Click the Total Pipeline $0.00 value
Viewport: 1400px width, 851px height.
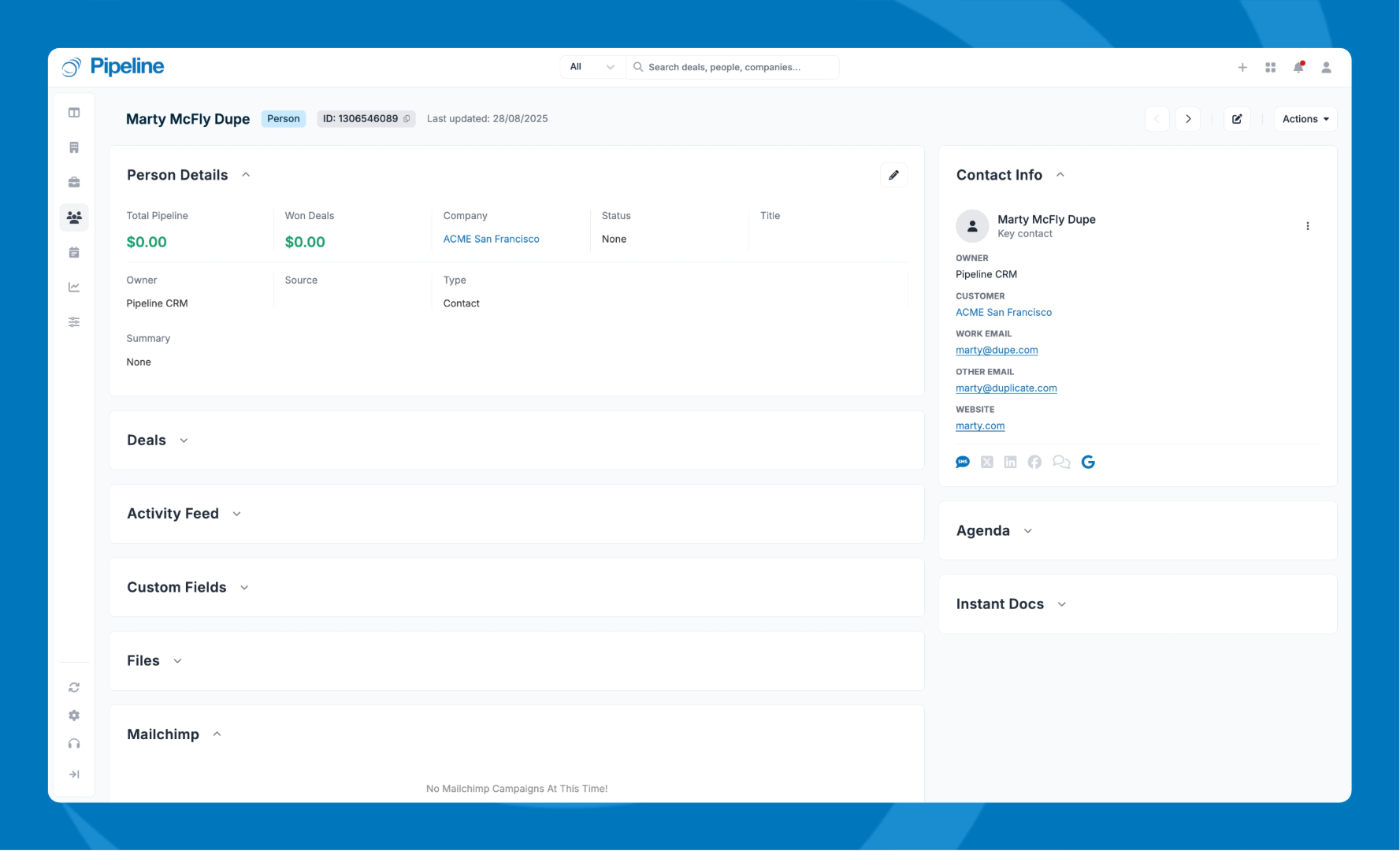[147, 243]
